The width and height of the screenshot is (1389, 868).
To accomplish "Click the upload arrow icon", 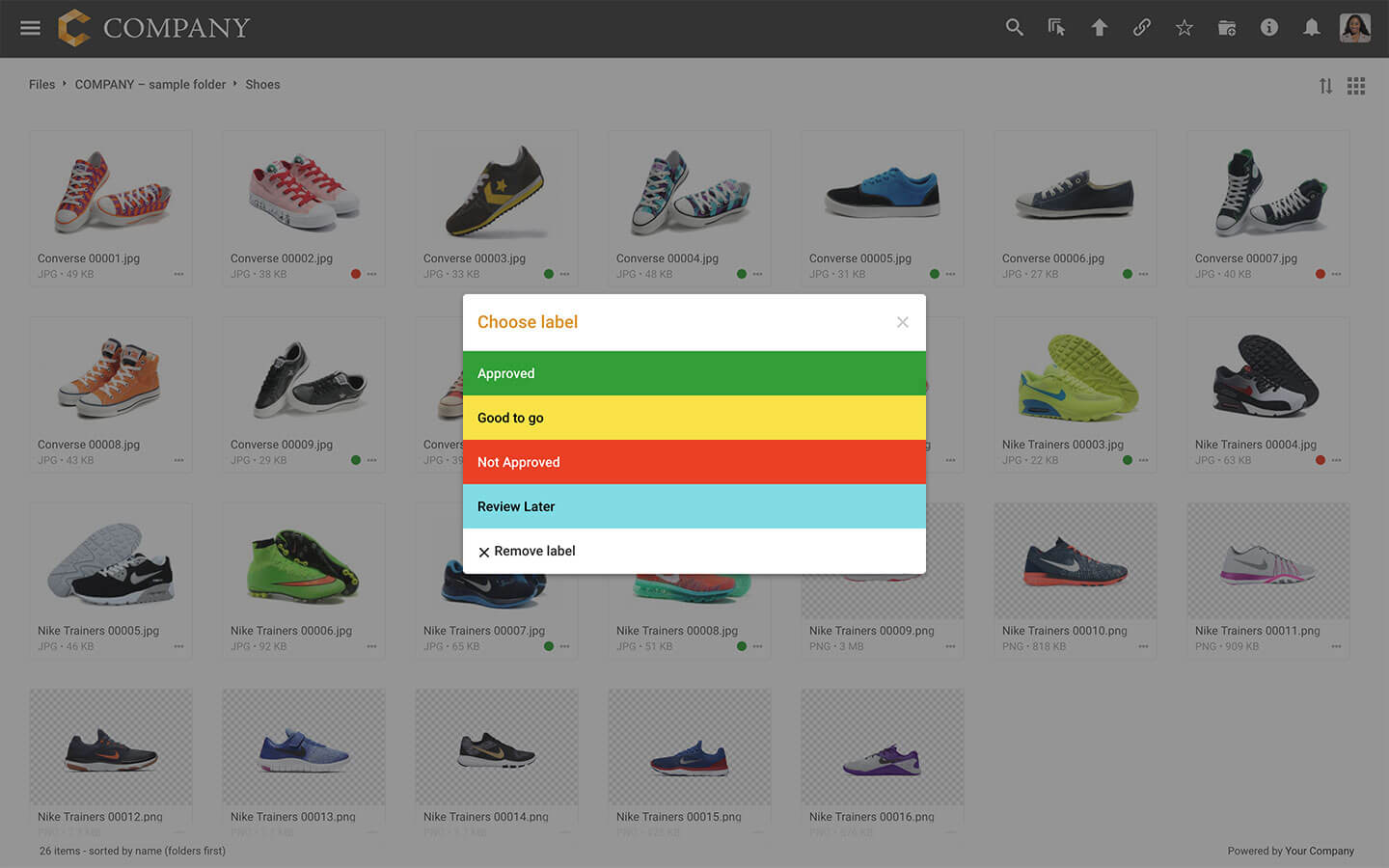I will pos(1099,28).
